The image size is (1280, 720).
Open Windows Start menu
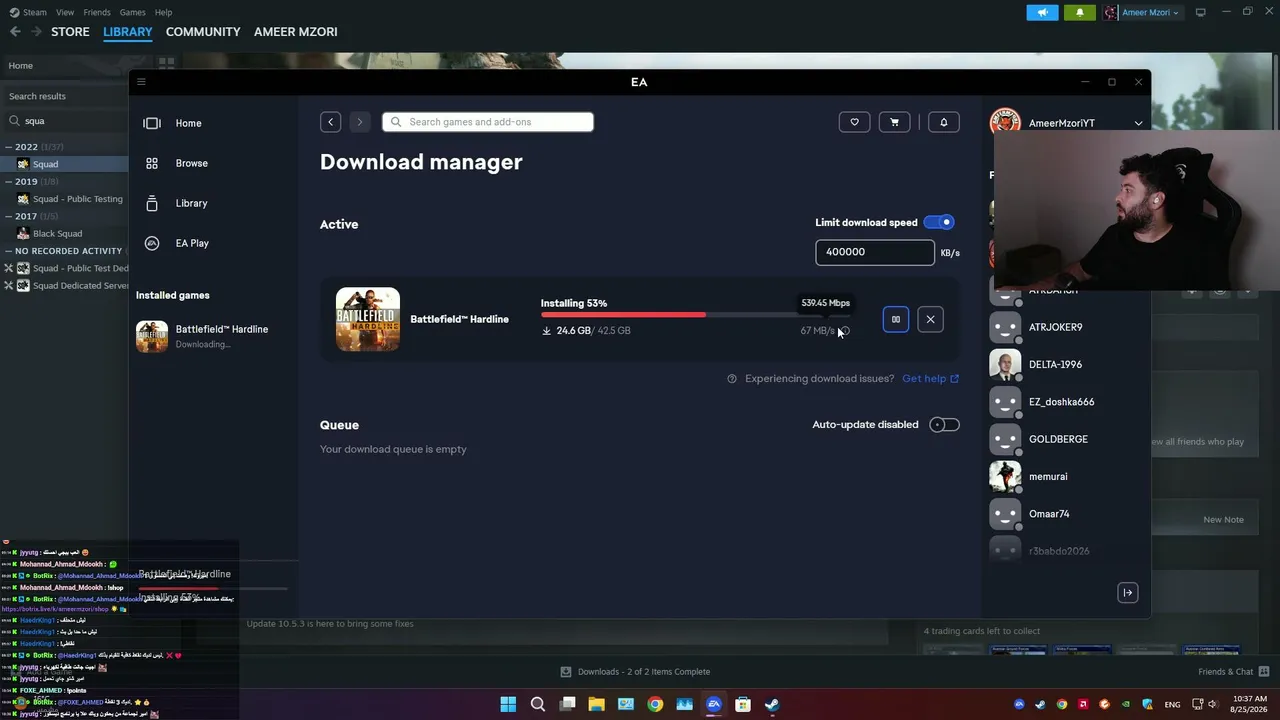click(x=508, y=704)
